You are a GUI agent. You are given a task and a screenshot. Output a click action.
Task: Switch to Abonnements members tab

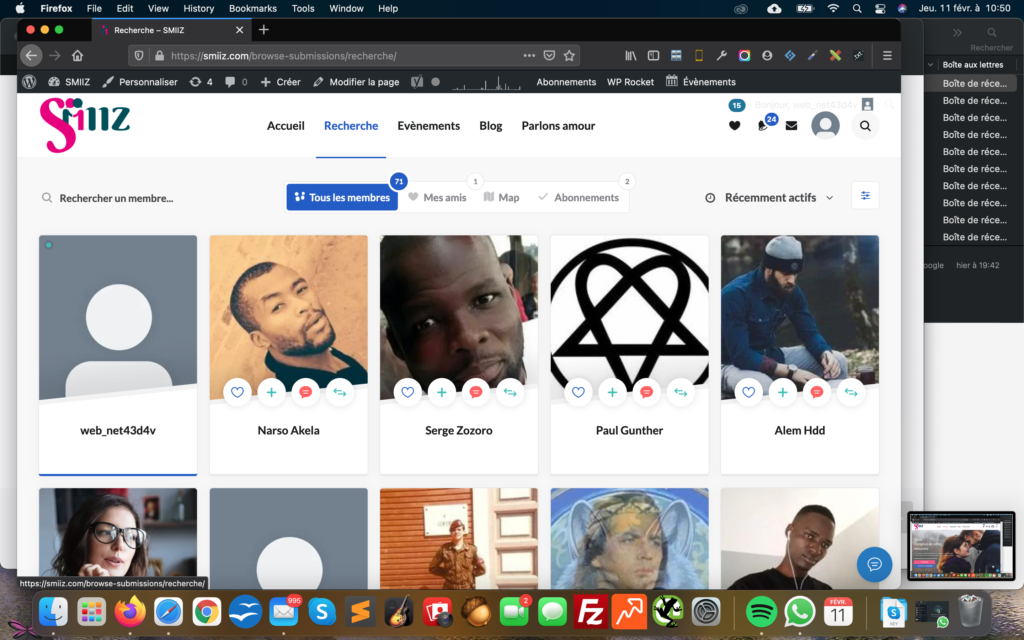pyautogui.click(x=579, y=197)
